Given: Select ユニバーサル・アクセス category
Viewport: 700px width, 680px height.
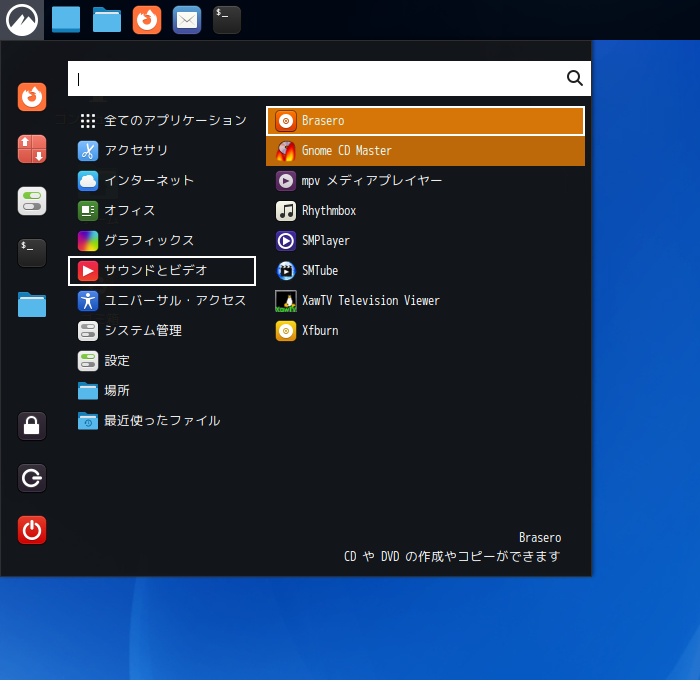Looking at the screenshot, I should [x=162, y=300].
